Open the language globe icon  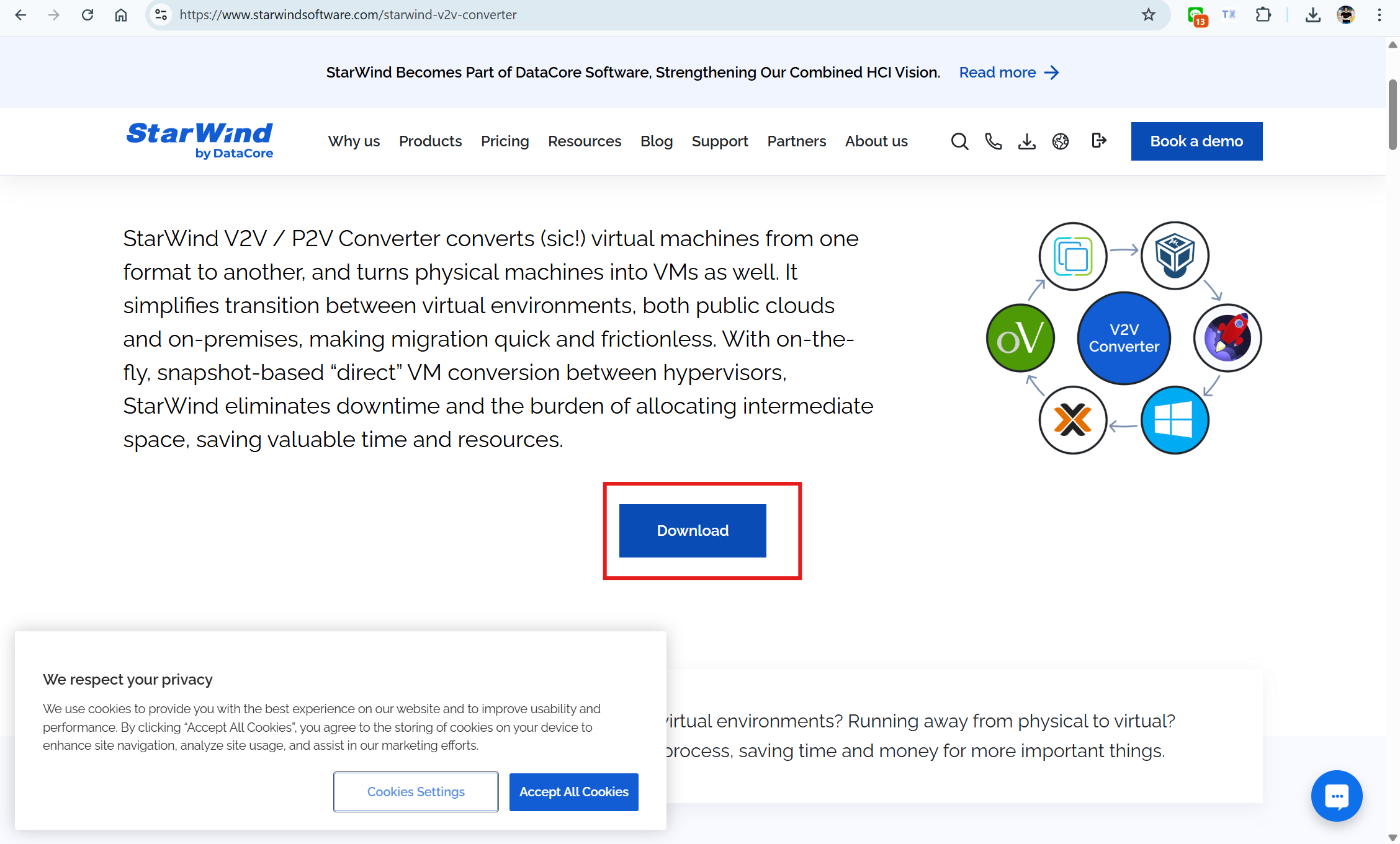pyautogui.click(x=1061, y=141)
